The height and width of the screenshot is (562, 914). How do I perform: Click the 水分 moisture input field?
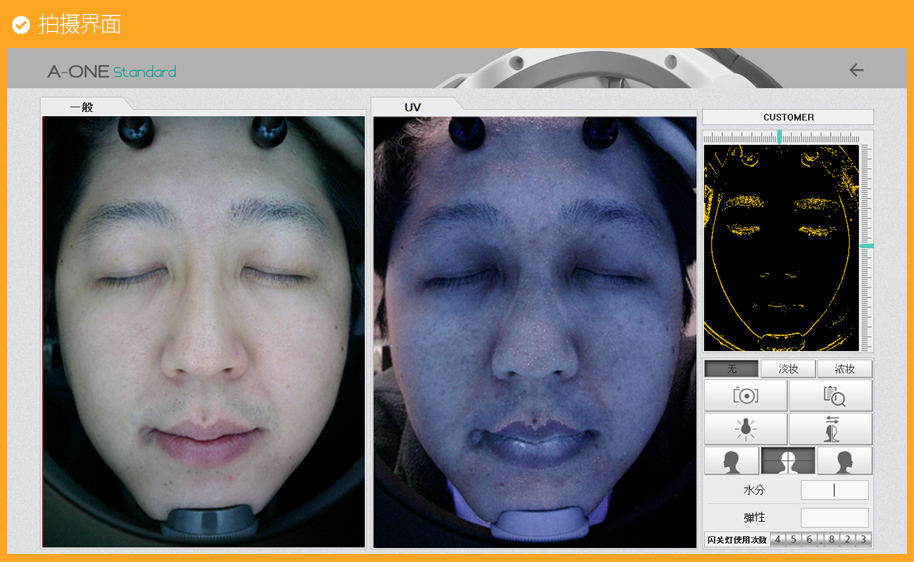[835, 490]
